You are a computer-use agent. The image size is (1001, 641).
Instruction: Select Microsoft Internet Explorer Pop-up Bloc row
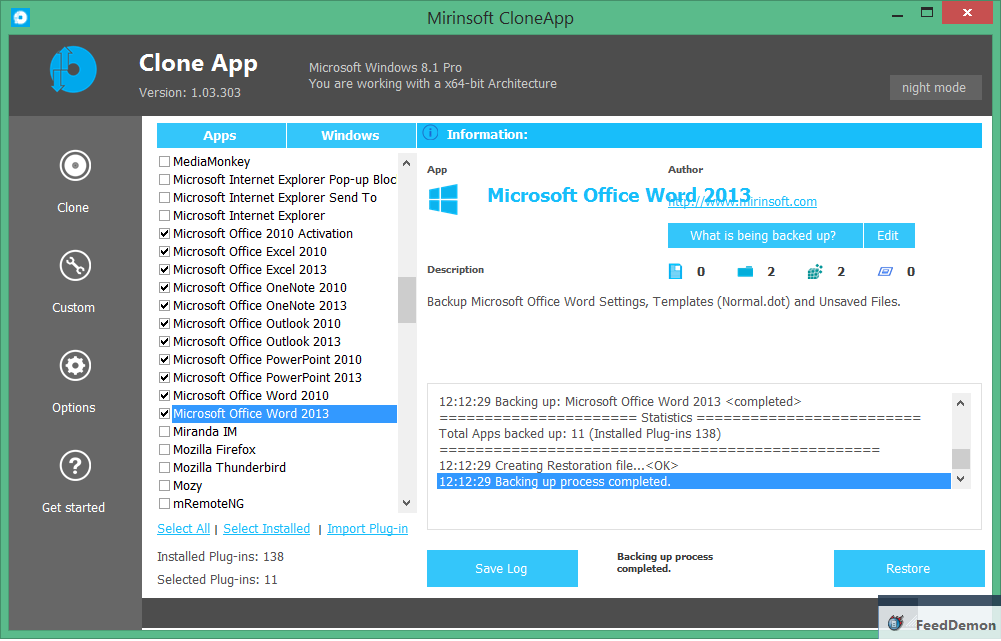tap(278, 180)
